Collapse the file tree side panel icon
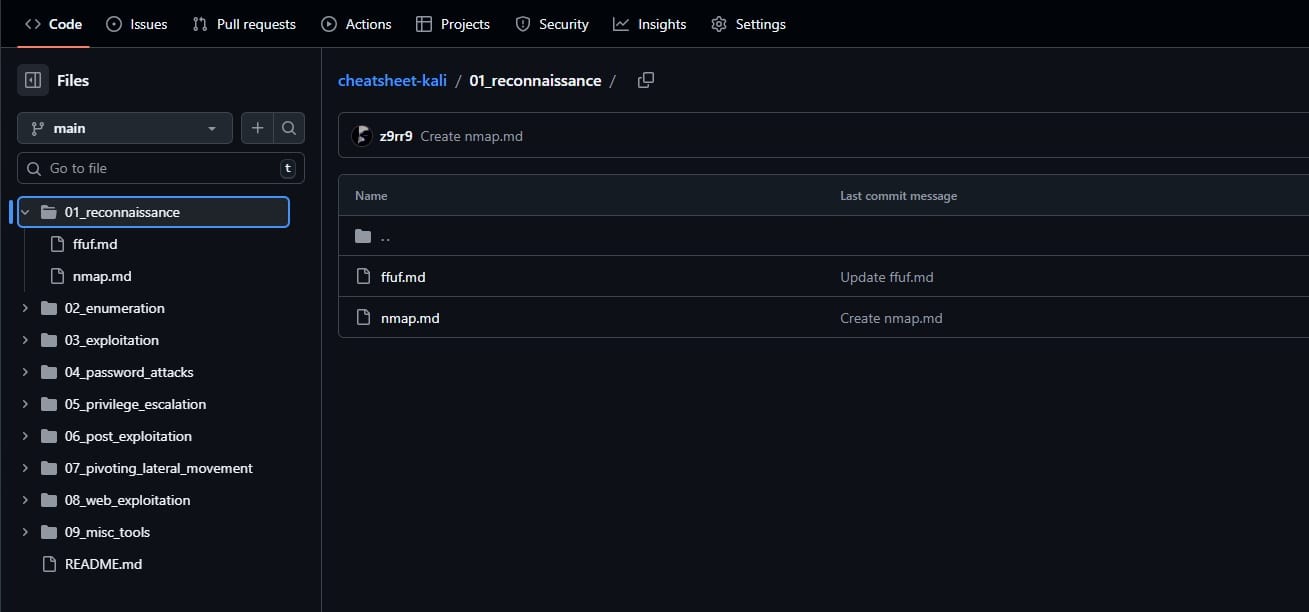 (33, 80)
